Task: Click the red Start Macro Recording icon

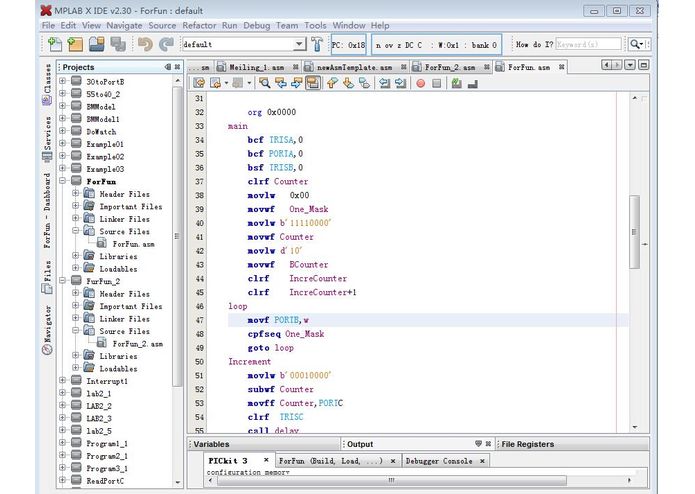Action: coord(421,83)
